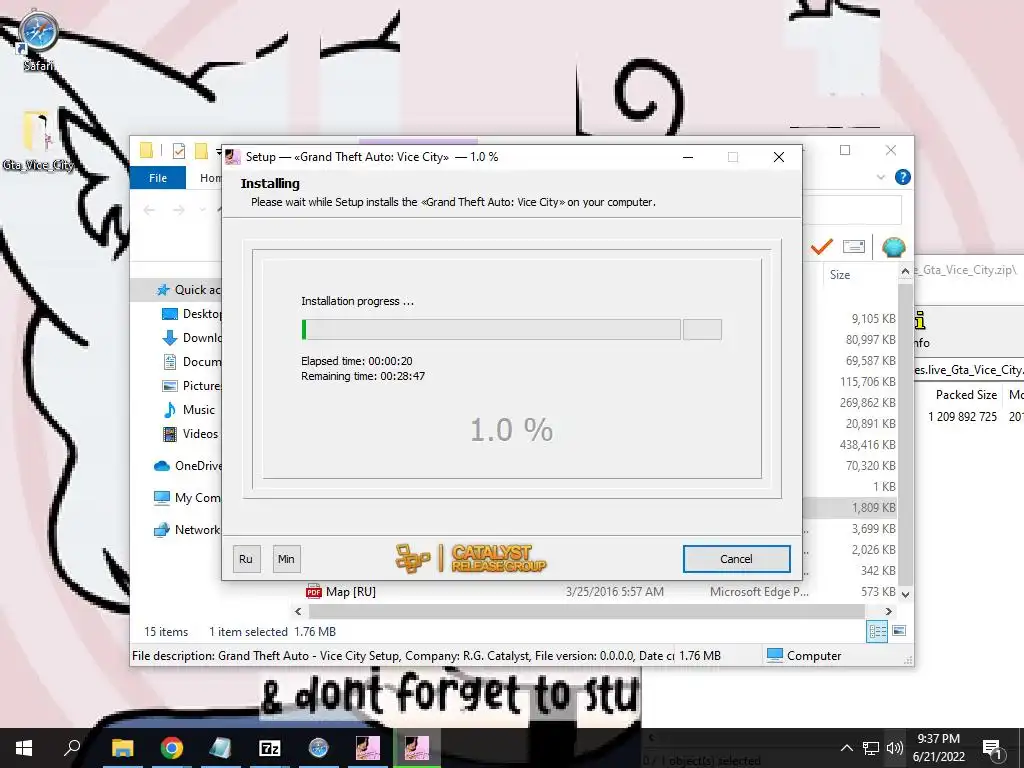Open taskbar Search magnifier
The height and width of the screenshot is (768, 1024).
pos(72,748)
